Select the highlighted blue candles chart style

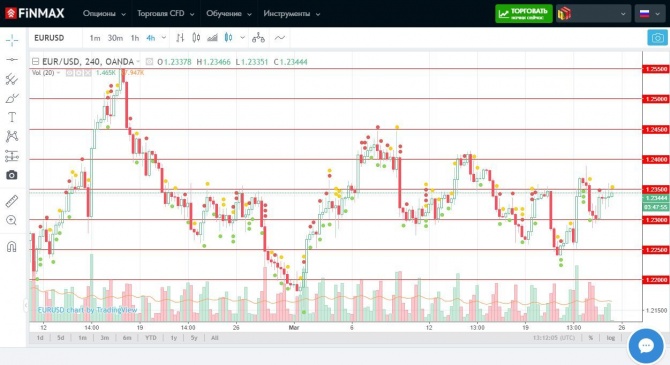click(x=229, y=38)
